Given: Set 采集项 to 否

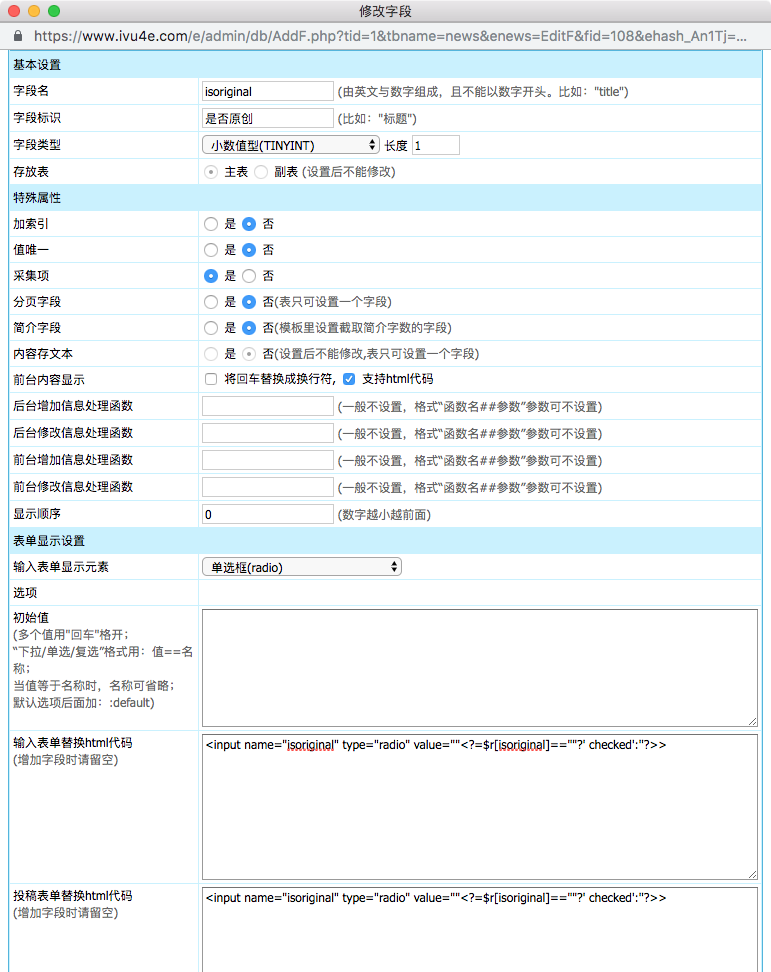Looking at the screenshot, I should 249,276.
